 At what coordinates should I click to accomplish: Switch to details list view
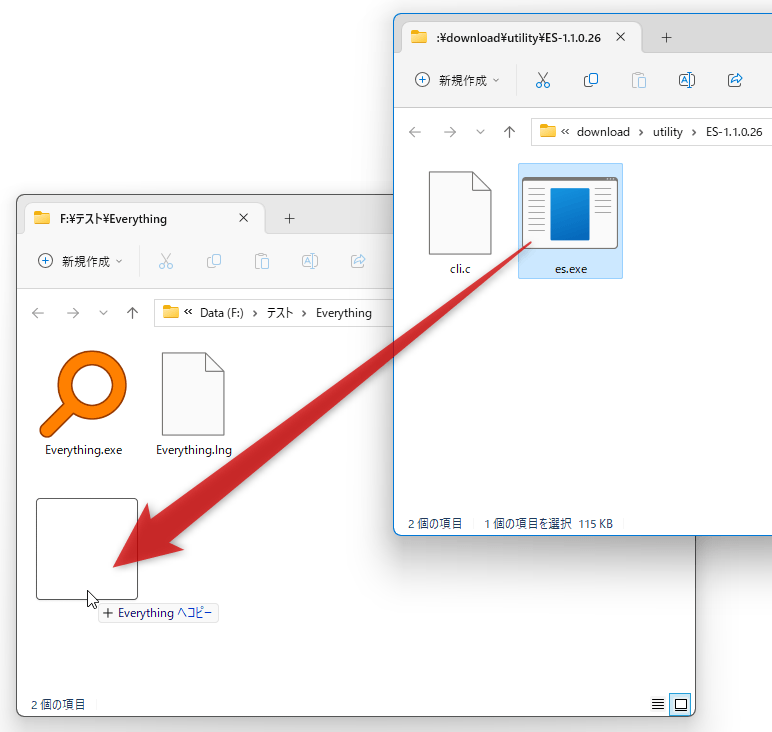click(658, 704)
